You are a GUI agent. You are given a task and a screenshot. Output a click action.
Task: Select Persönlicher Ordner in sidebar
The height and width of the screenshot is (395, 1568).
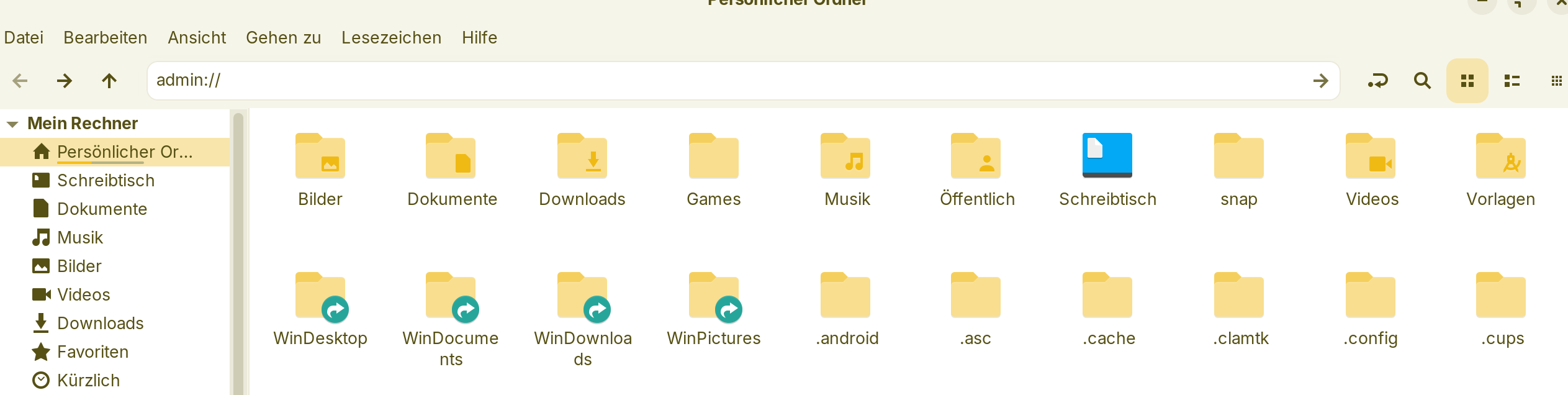[x=115, y=152]
